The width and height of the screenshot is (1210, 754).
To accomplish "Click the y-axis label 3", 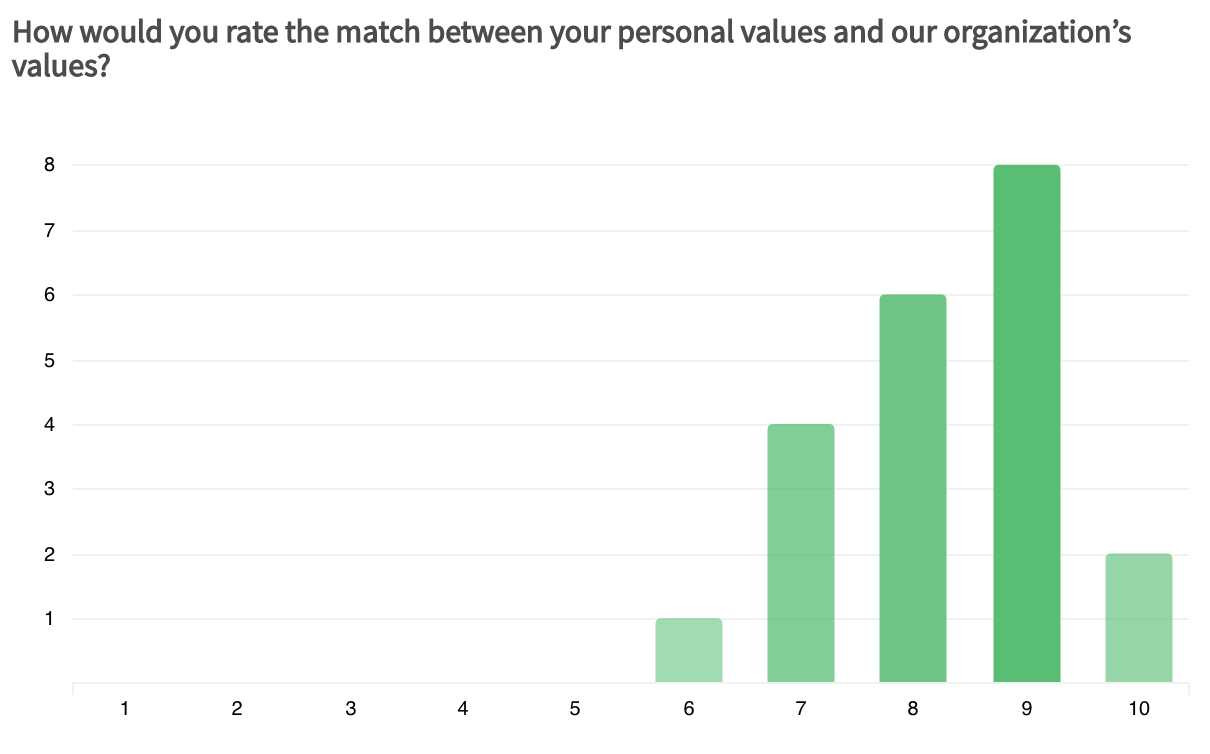I will (x=48, y=489).
